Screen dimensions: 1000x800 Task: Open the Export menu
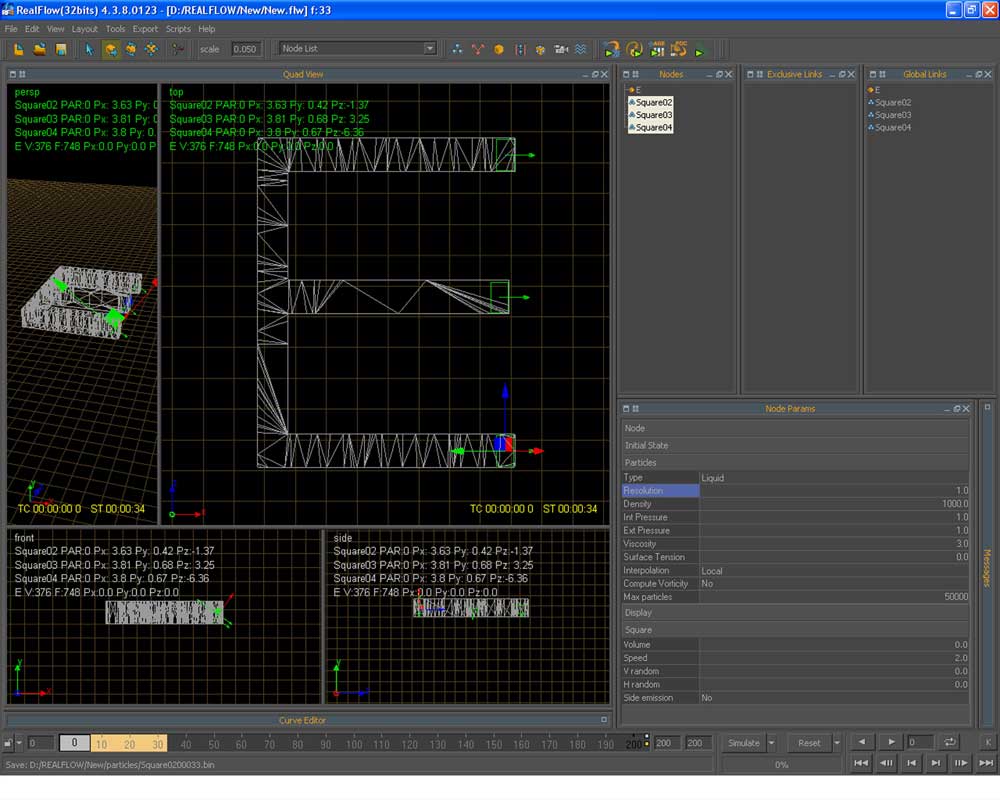click(145, 29)
